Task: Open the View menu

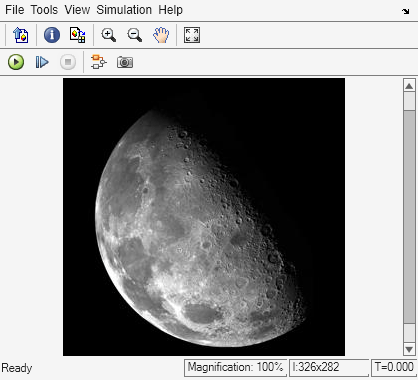Action: tap(77, 10)
